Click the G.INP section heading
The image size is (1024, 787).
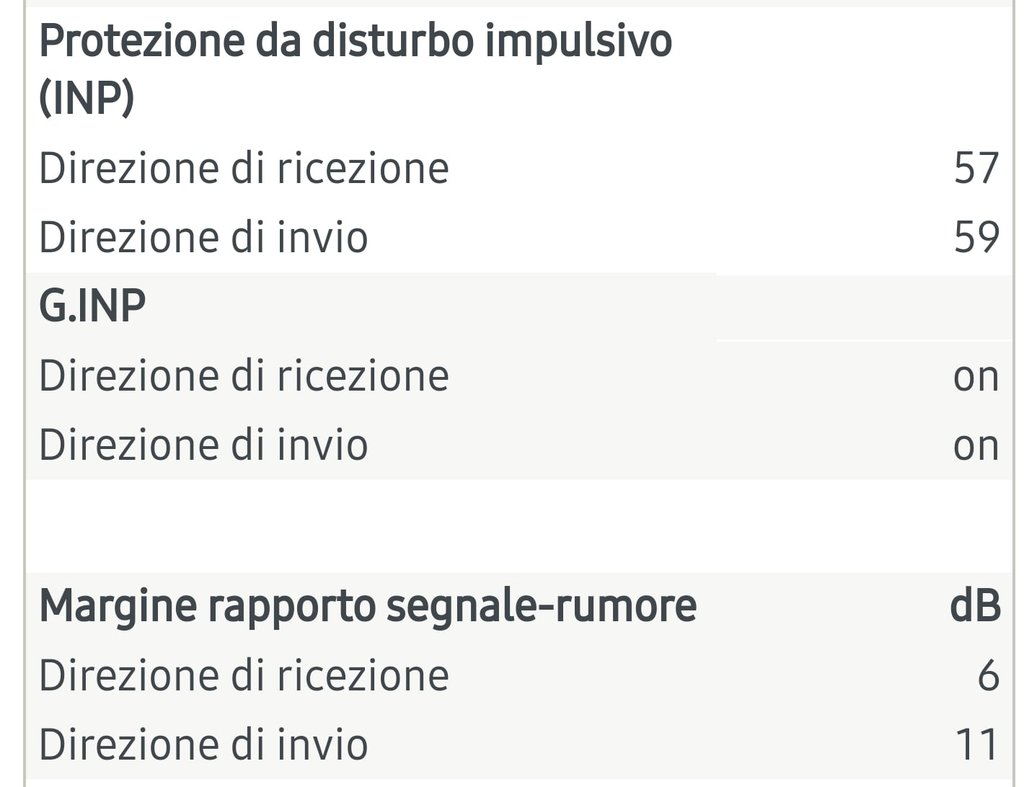[92, 305]
